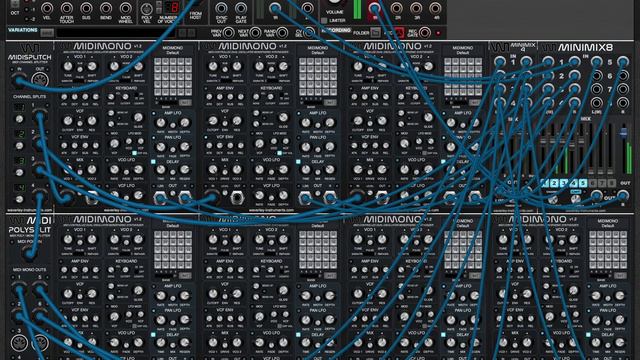
Task: Click the MIDISPLITCH OUT DIN connector
Action: [40, 80]
